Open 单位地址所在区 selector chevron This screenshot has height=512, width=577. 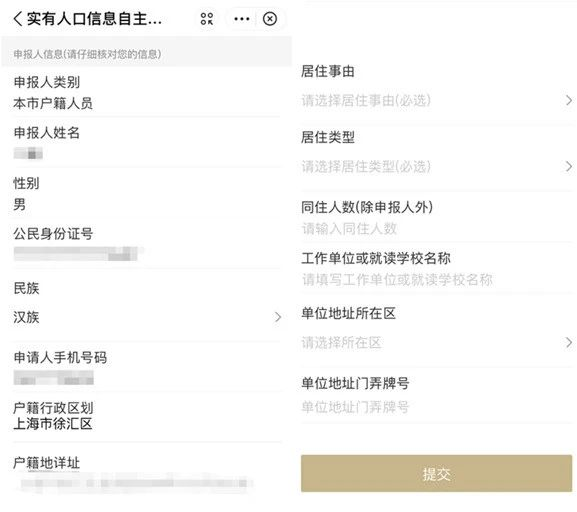click(x=569, y=343)
